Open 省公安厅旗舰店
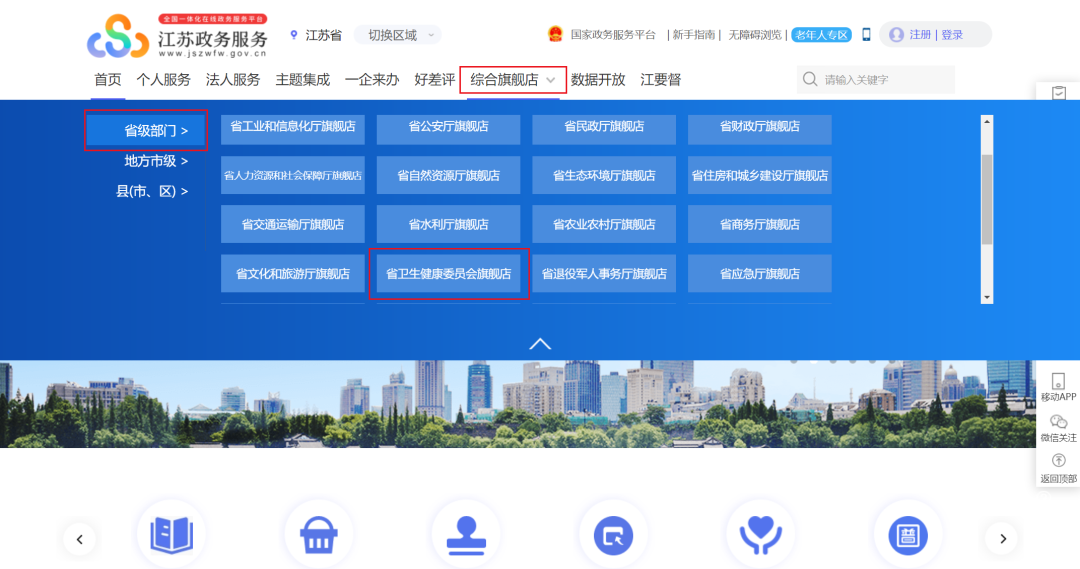Viewport: 1080px width, 569px height. click(448, 130)
